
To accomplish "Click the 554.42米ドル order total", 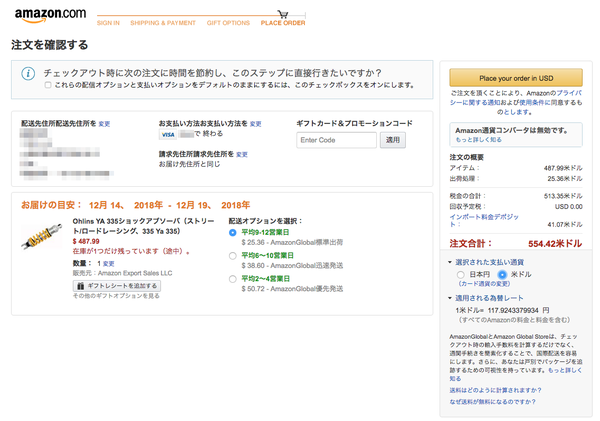I will click(x=555, y=244).
